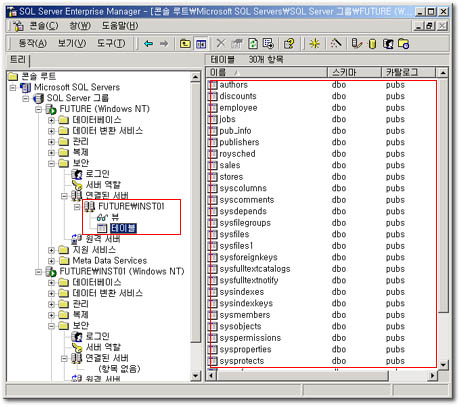Click the server icon of FUTURE (Windows NT)

click(51, 109)
